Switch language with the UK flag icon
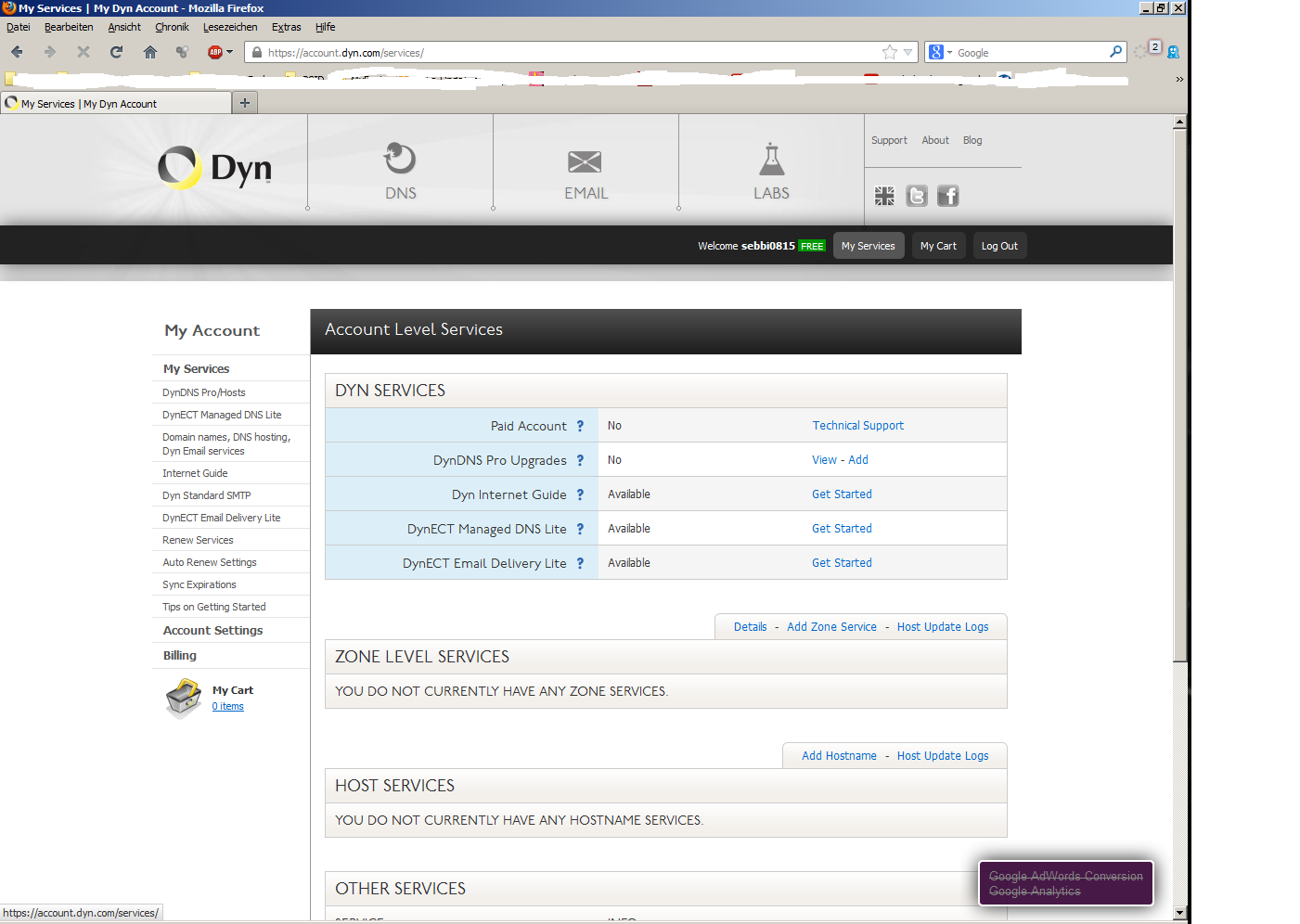Screen dimensions: 1300x924 click(x=884, y=196)
